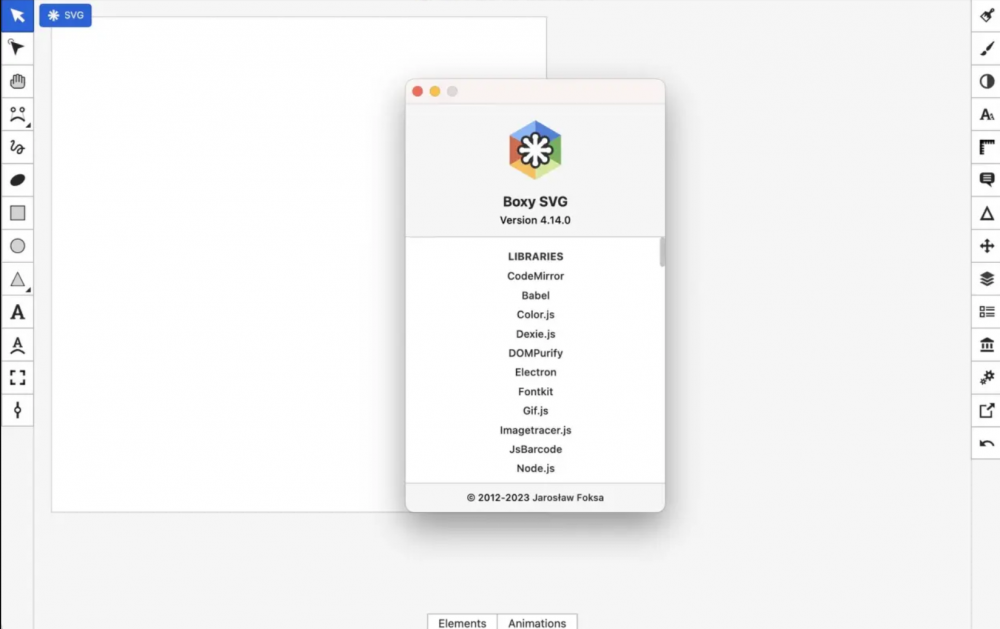Click the Boxy SVG hexagon logo
This screenshot has height=629, width=1000.
(535, 150)
